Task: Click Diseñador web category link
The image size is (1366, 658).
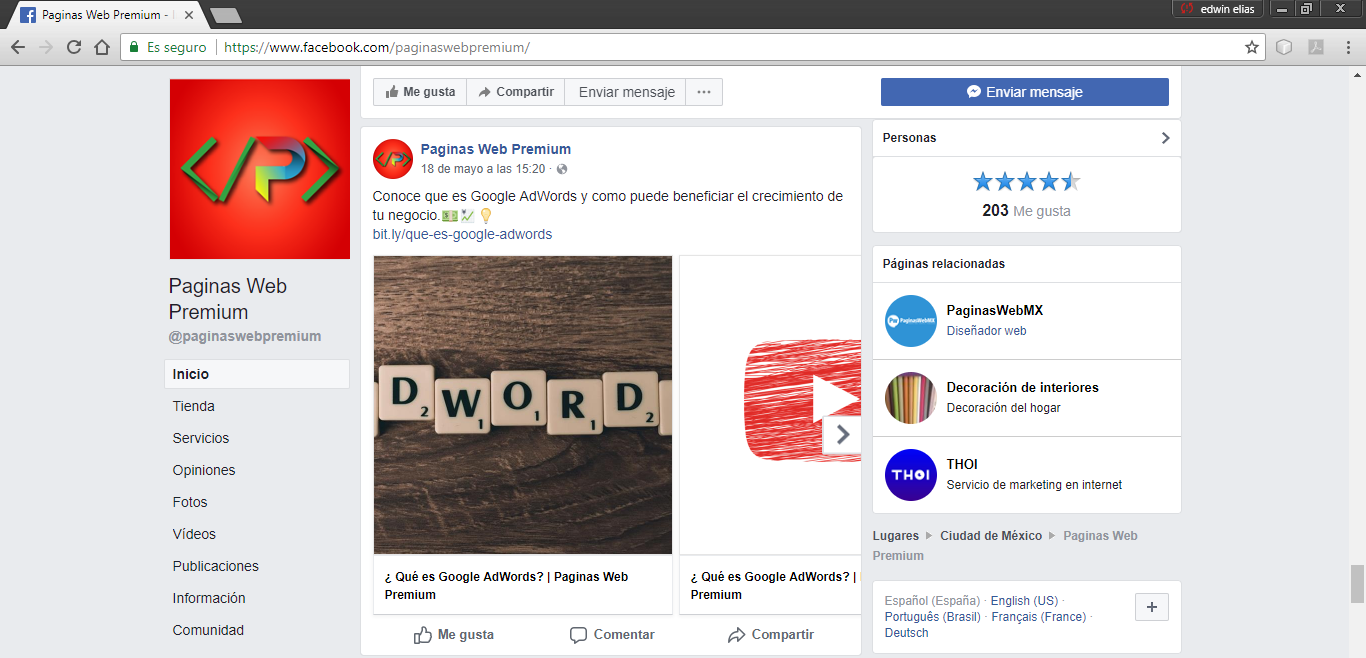Action: [986, 331]
